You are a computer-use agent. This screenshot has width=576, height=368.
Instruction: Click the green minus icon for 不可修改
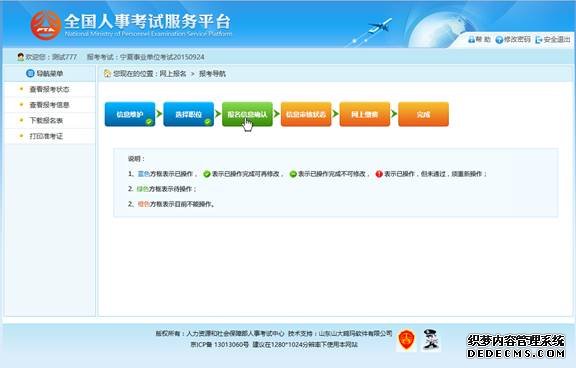pos(293,174)
